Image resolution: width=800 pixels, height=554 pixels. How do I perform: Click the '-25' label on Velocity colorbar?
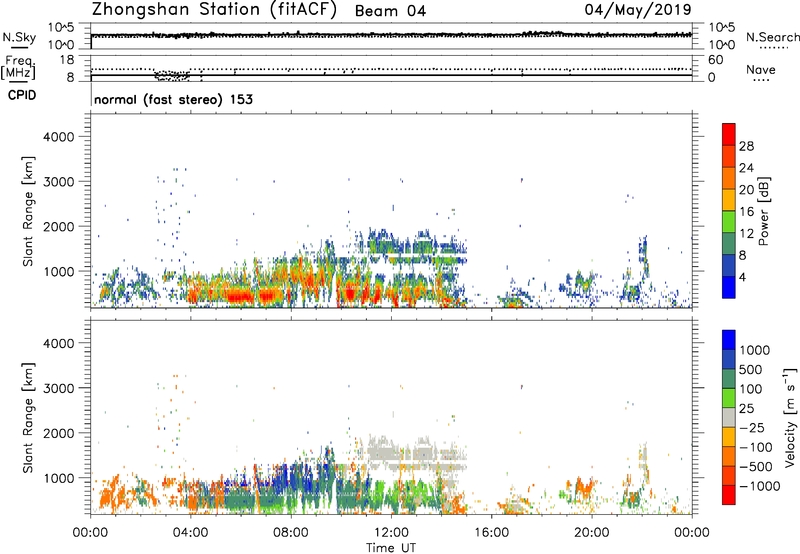(x=752, y=428)
